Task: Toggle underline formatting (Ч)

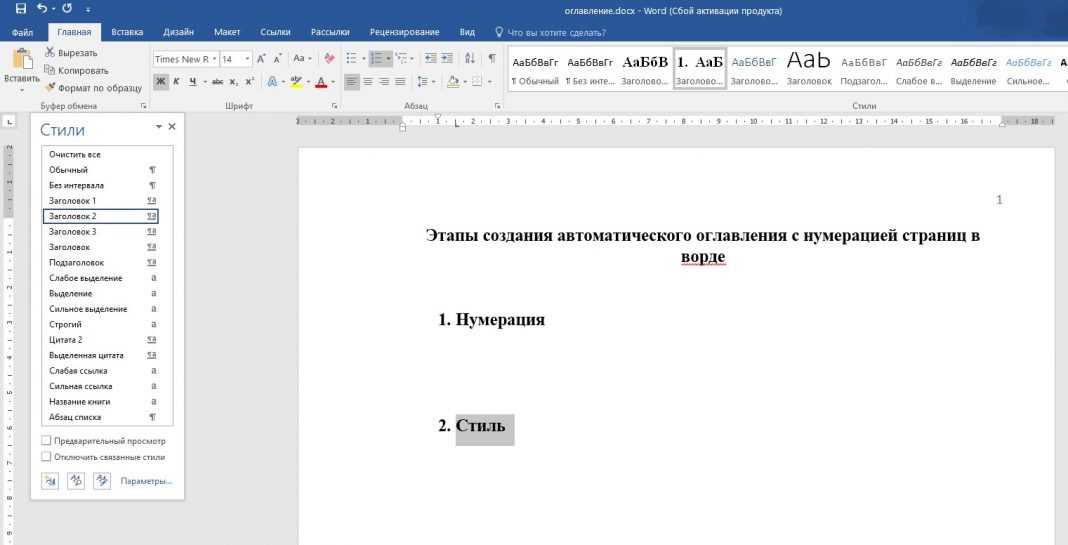Action: pyautogui.click(x=193, y=82)
